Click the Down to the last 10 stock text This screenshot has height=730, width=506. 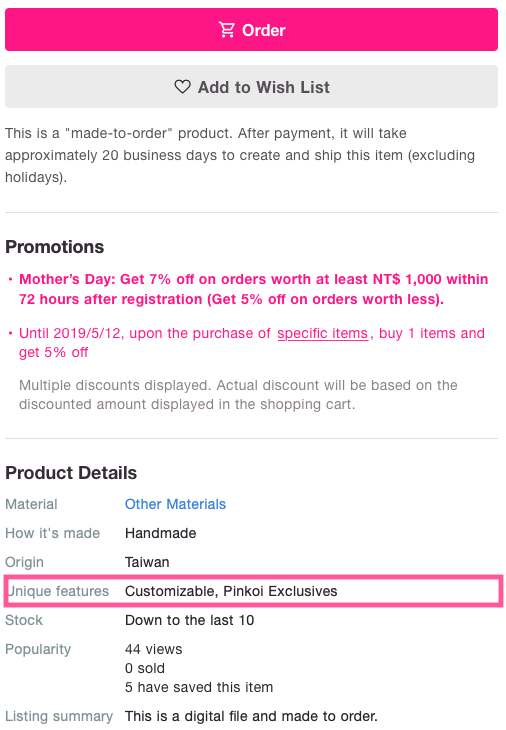tap(189, 620)
